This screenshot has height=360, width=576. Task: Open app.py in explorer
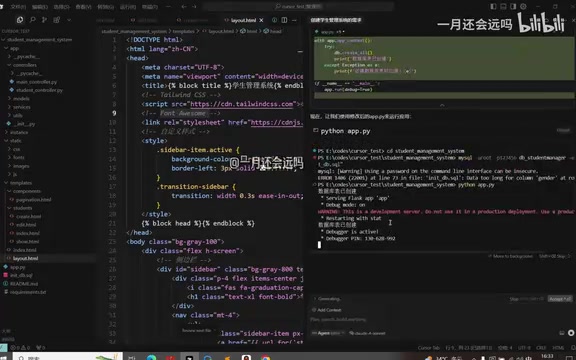[x=17, y=267]
